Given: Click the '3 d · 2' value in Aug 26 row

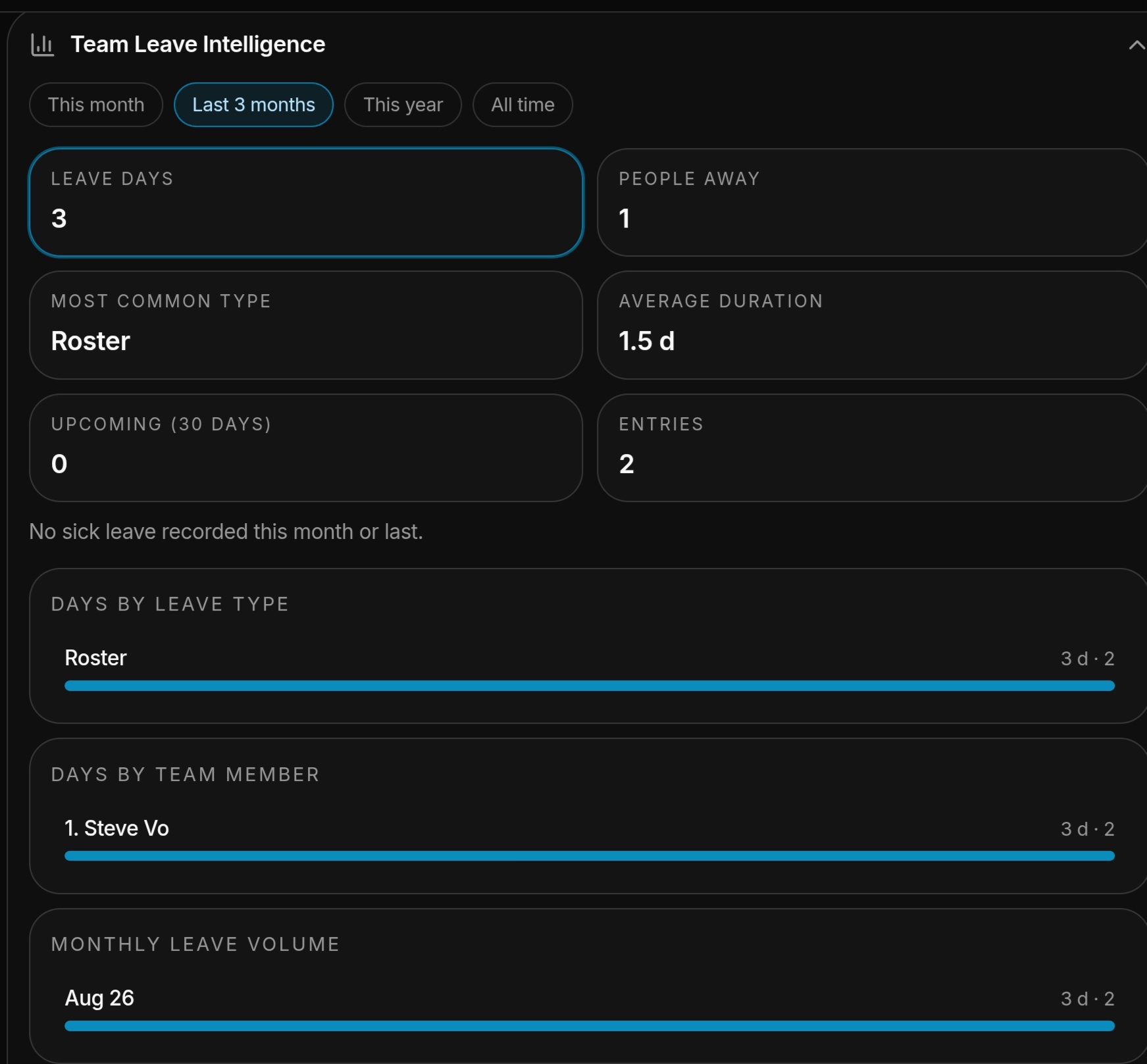Looking at the screenshot, I should coord(1087,999).
